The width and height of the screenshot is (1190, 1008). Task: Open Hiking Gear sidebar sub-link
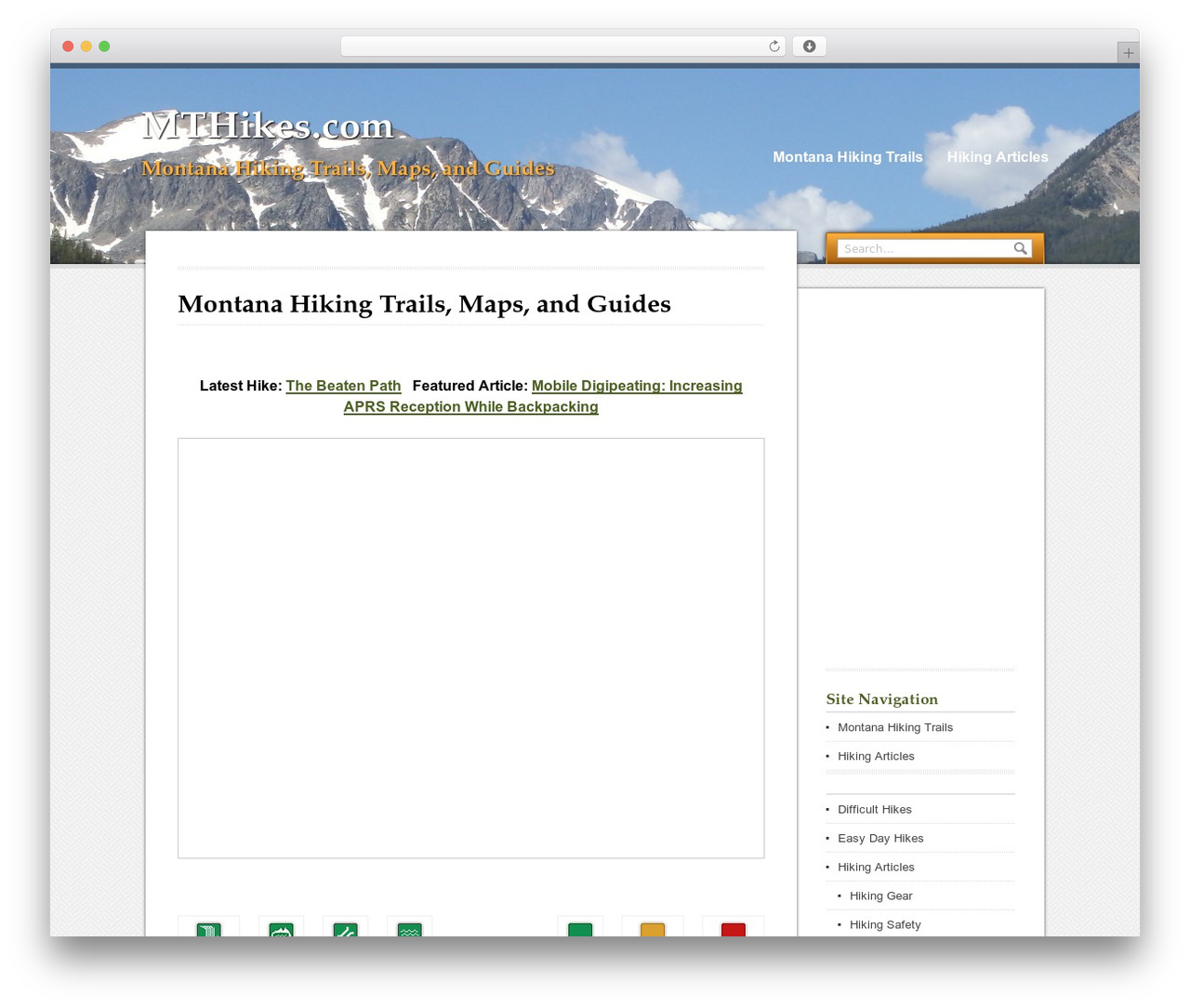[x=881, y=895]
